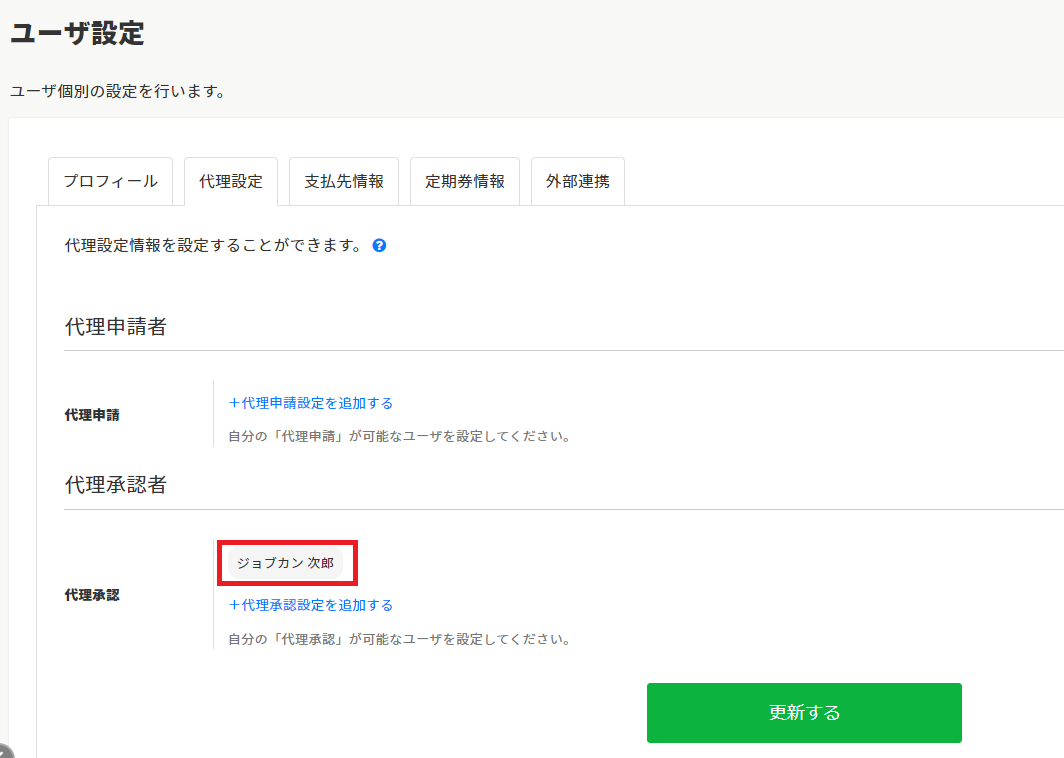Click the blue help question mark icon
1064x758 pixels.
pos(379,245)
